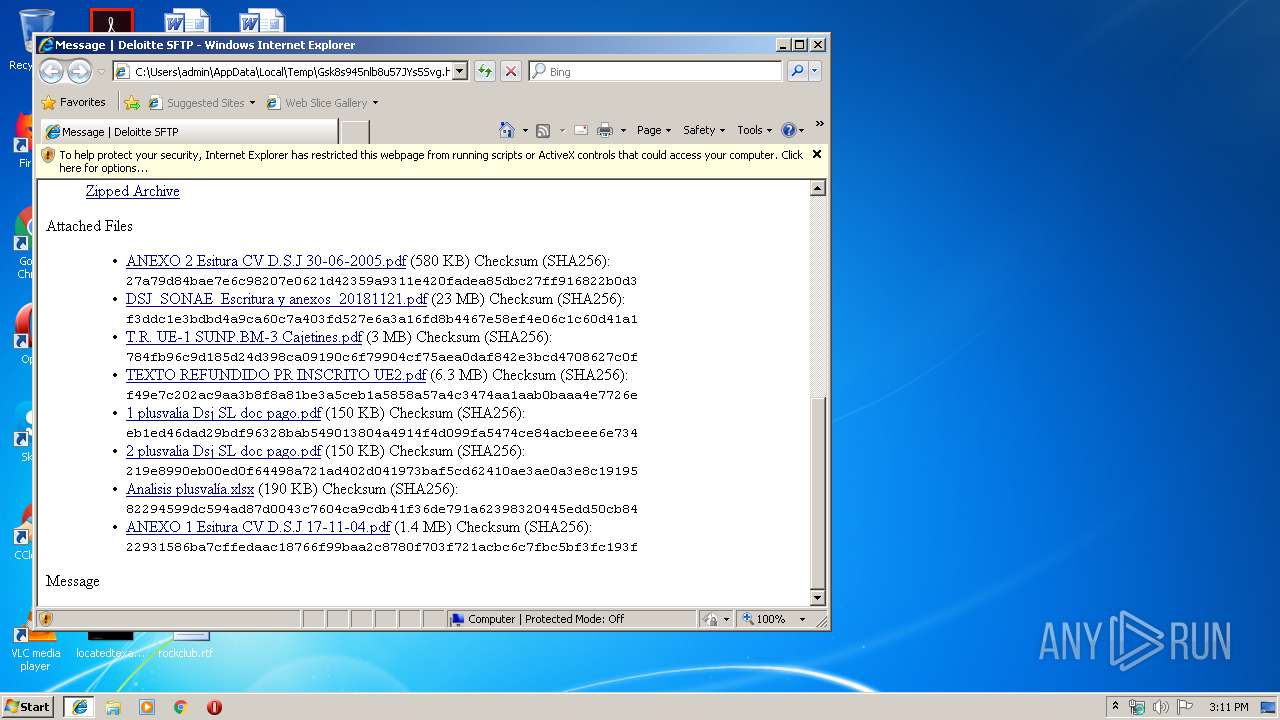1280x720 pixels.
Task: Open the Page menu
Action: pos(653,130)
